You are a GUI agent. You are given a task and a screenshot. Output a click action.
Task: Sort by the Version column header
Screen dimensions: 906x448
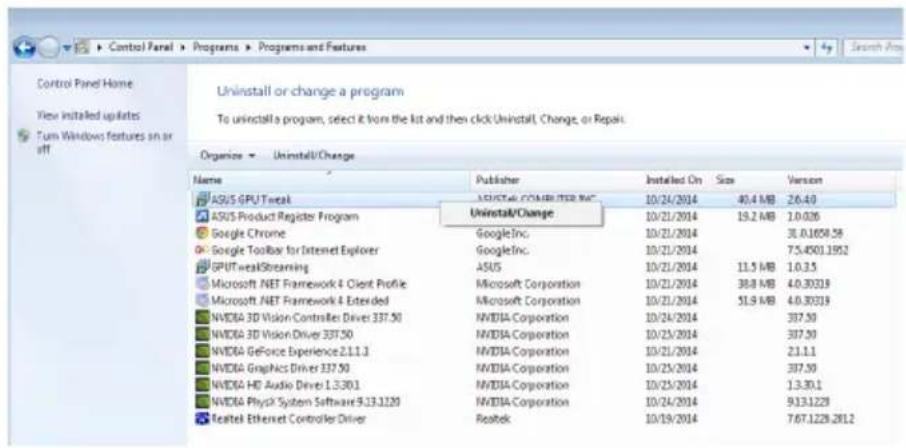click(x=838, y=180)
